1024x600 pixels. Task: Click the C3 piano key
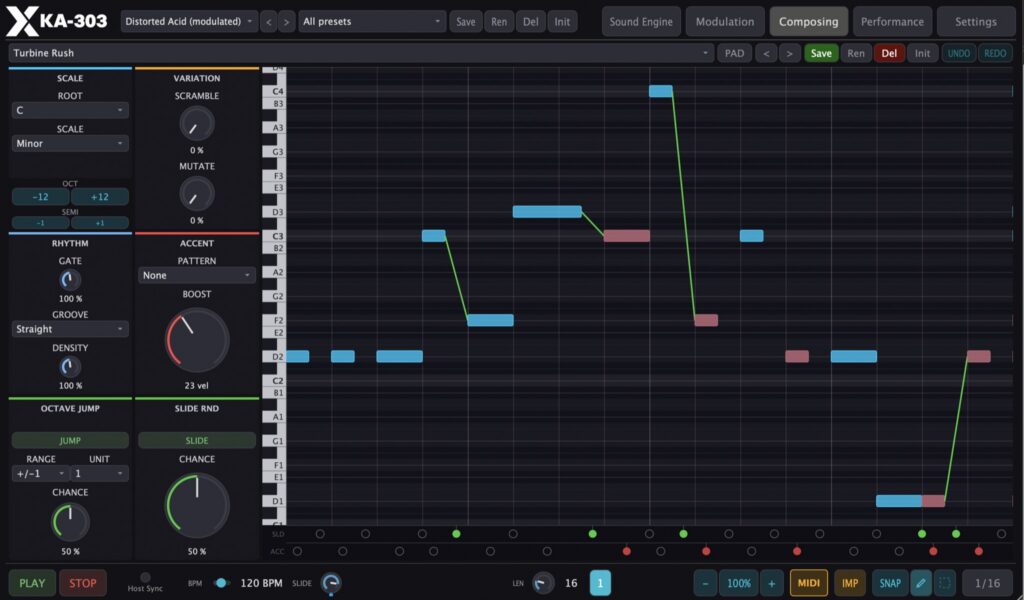274,236
